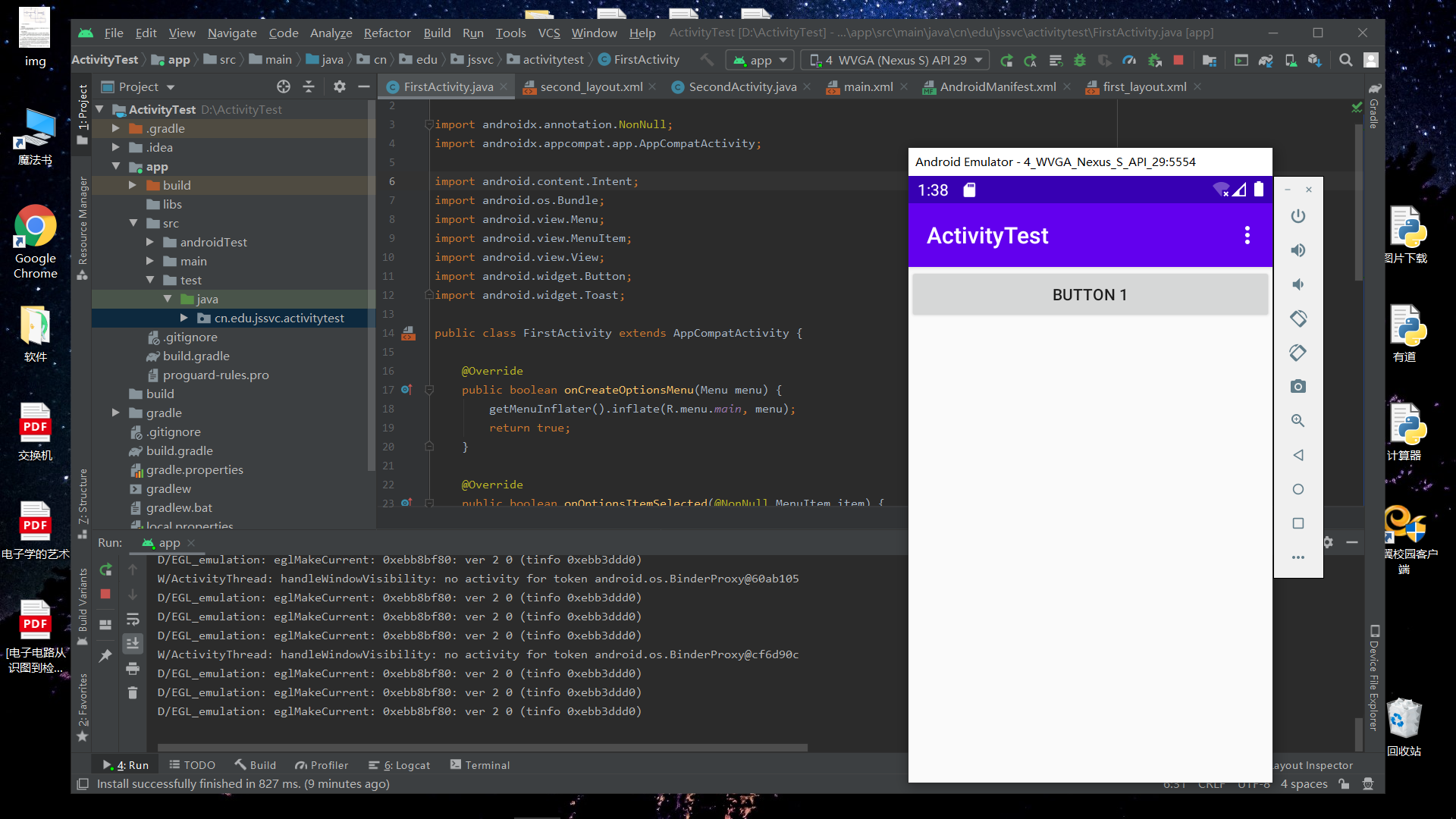Open Profiler tool window button
Image resolution: width=1456 pixels, height=819 pixels.
[x=322, y=765]
